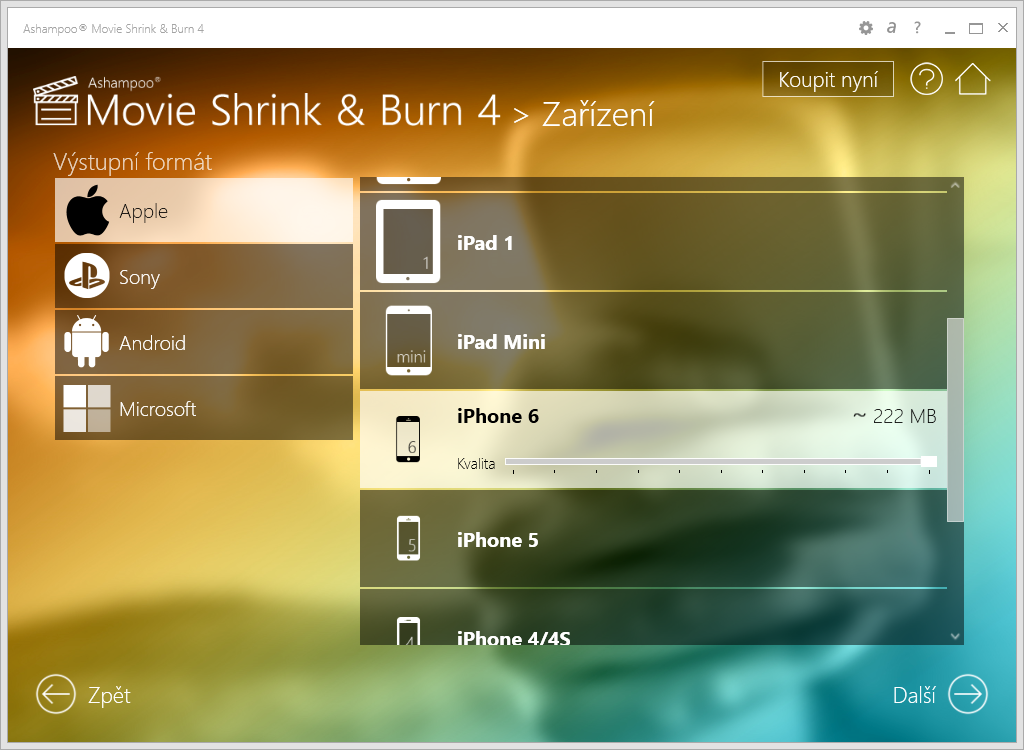The height and width of the screenshot is (750, 1024).
Task: Click the Microsoft Windows logo icon
Action: pos(87,408)
